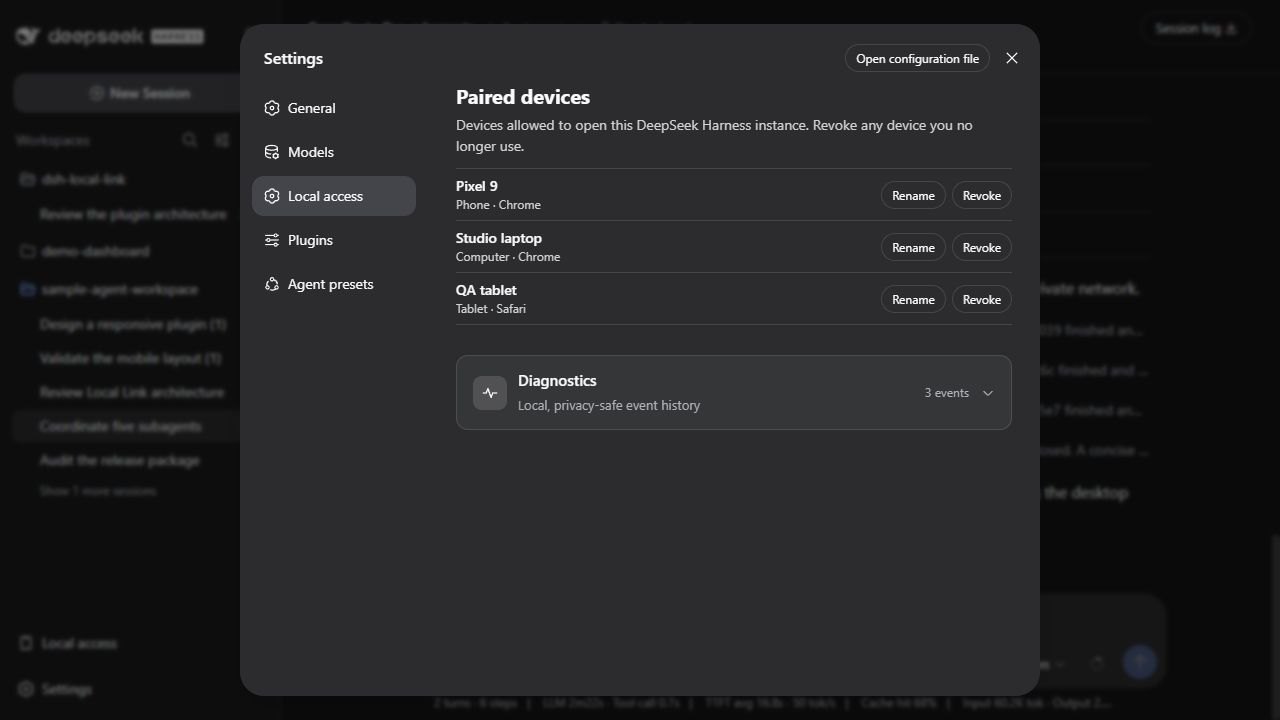The height and width of the screenshot is (720, 1280).
Task: Open 'Review Local Link architecture' session
Action: coord(132,392)
